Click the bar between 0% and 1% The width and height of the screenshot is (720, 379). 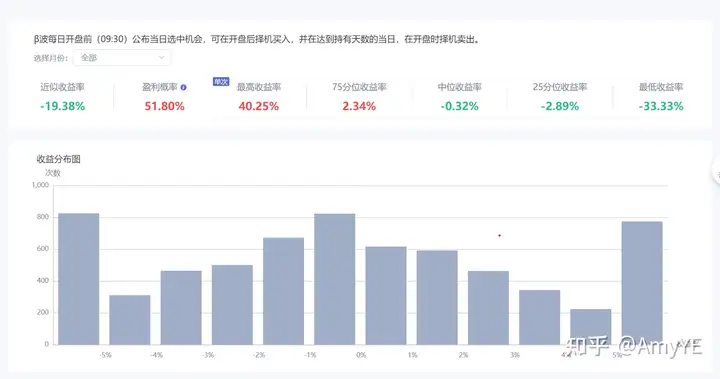pos(386,295)
